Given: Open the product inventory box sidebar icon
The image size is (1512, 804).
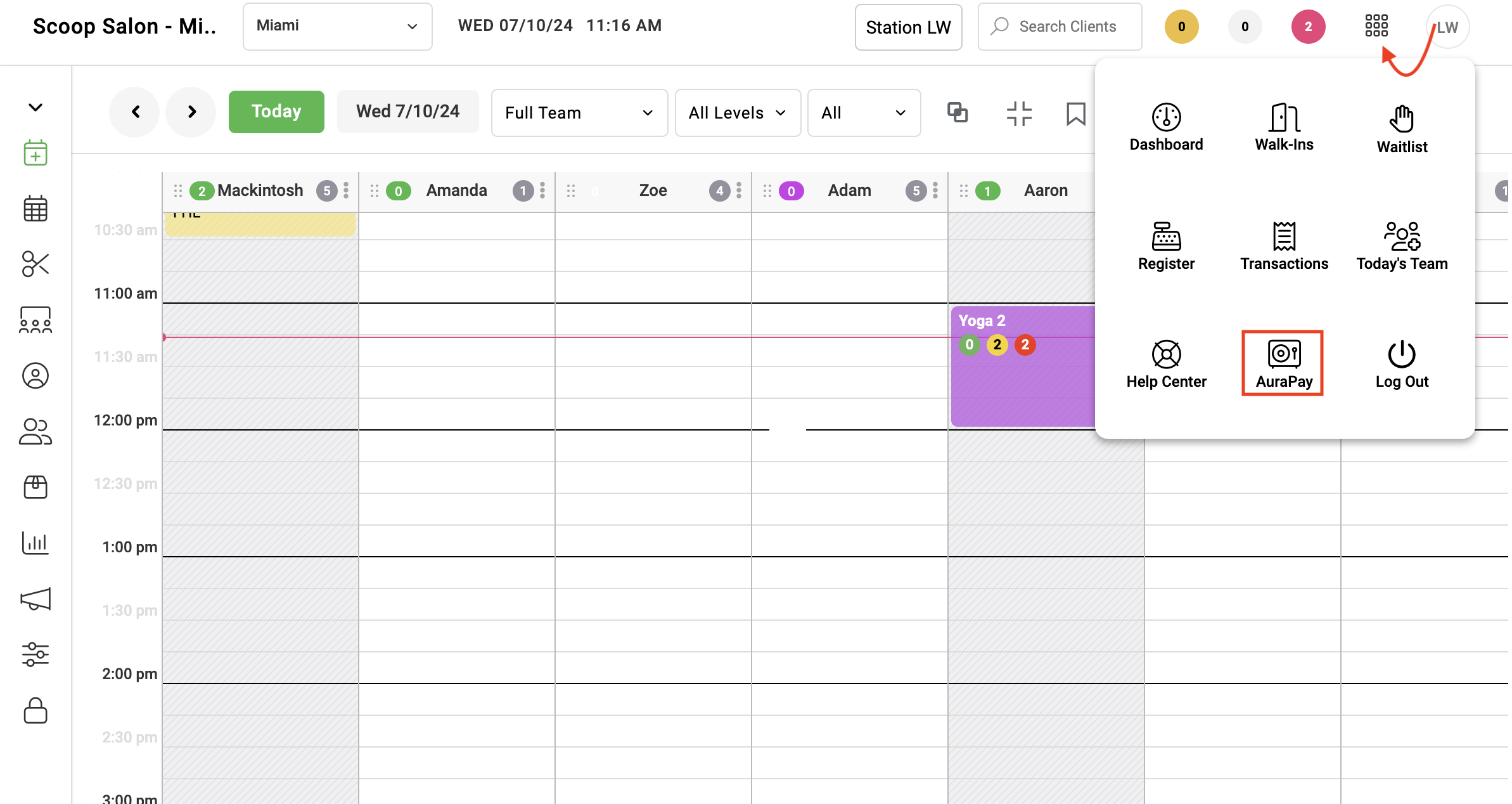Looking at the screenshot, I should pyautogui.click(x=35, y=487).
